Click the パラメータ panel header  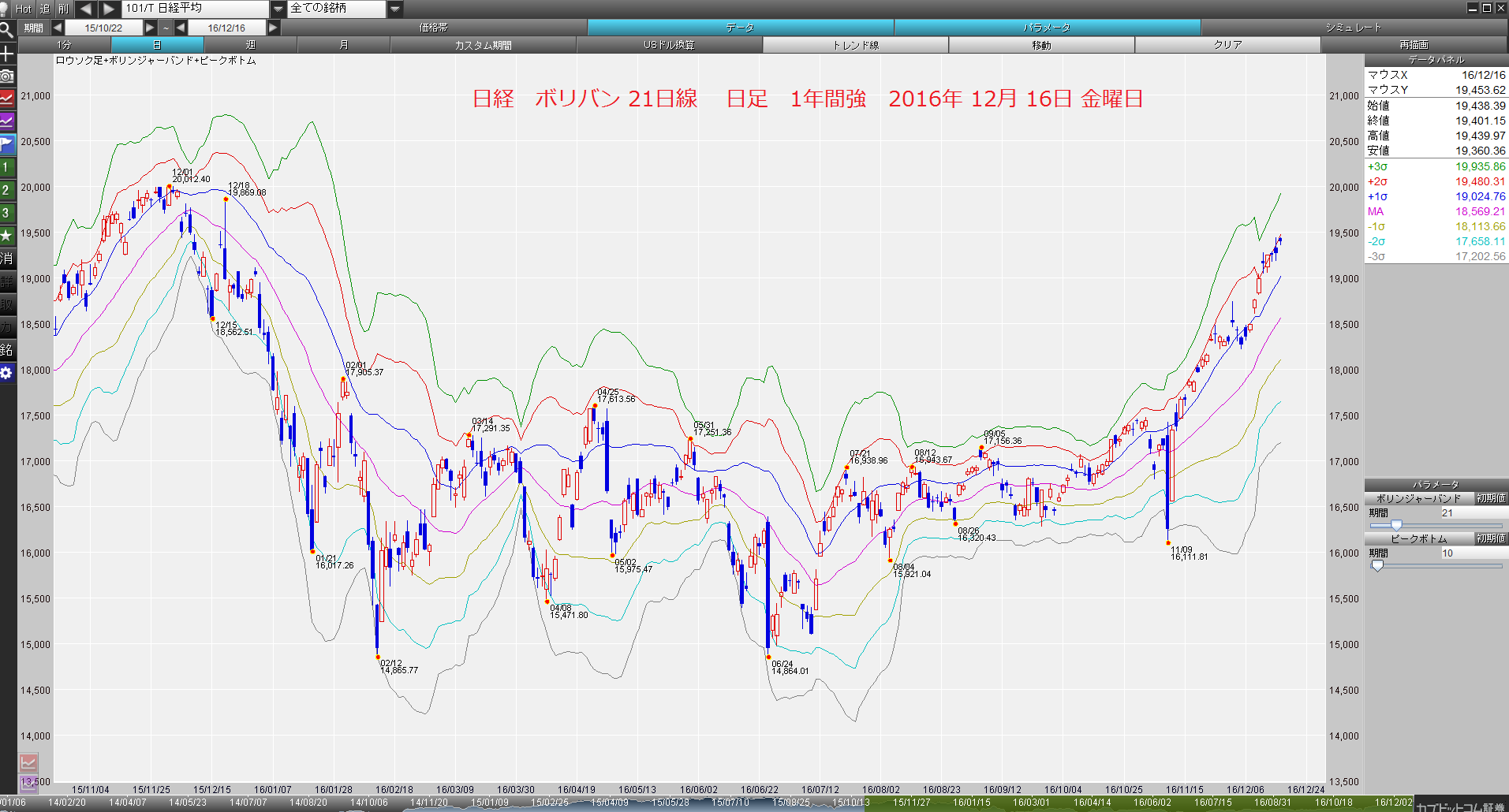coord(1436,485)
